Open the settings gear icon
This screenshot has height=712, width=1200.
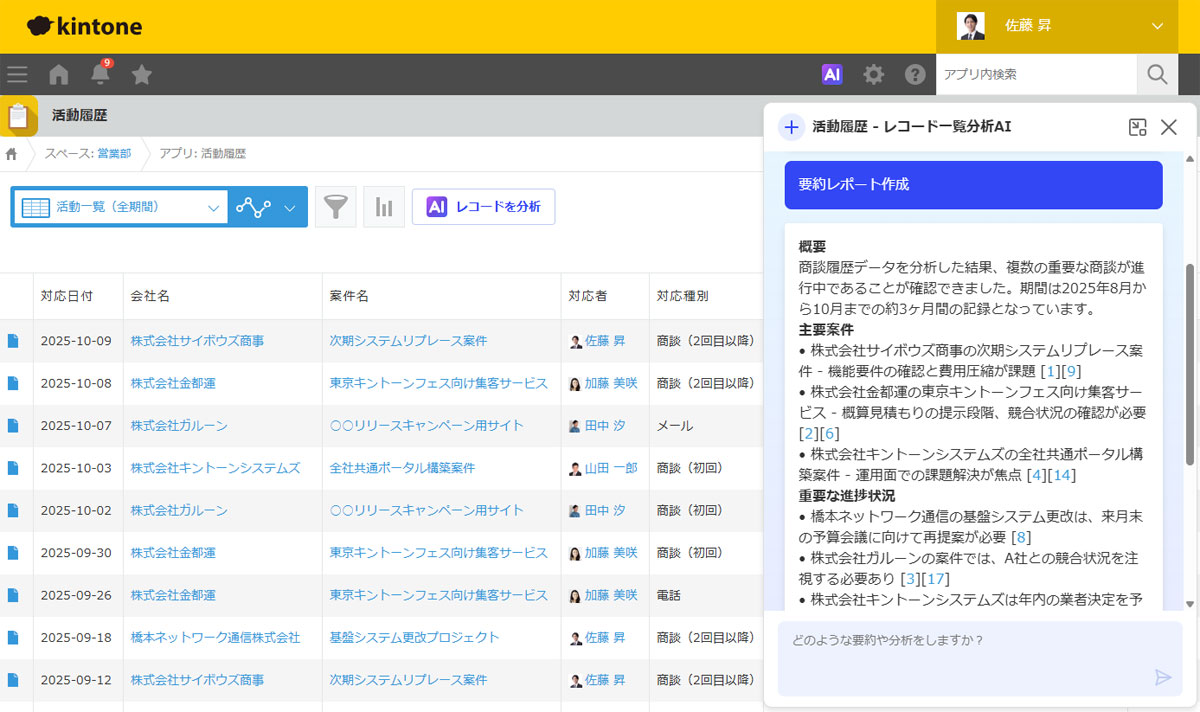[873, 73]
